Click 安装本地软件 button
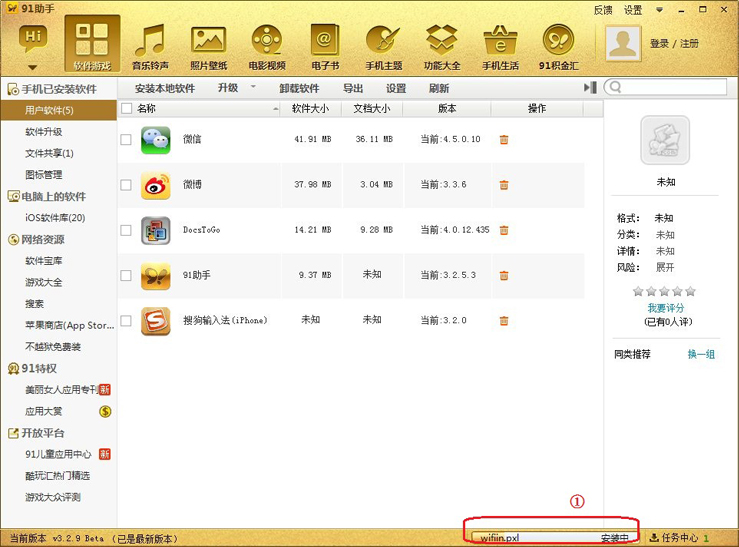 (x=165, y=88)
